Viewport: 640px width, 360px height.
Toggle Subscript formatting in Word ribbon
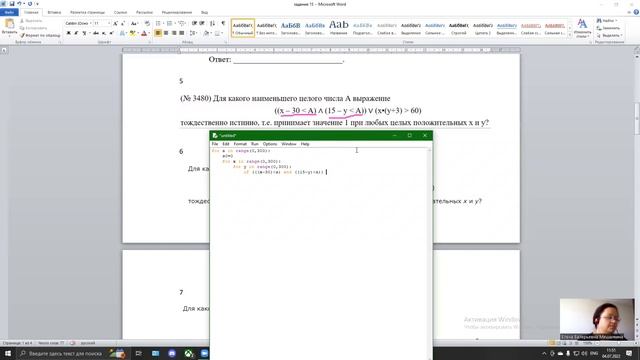point(104,33)
